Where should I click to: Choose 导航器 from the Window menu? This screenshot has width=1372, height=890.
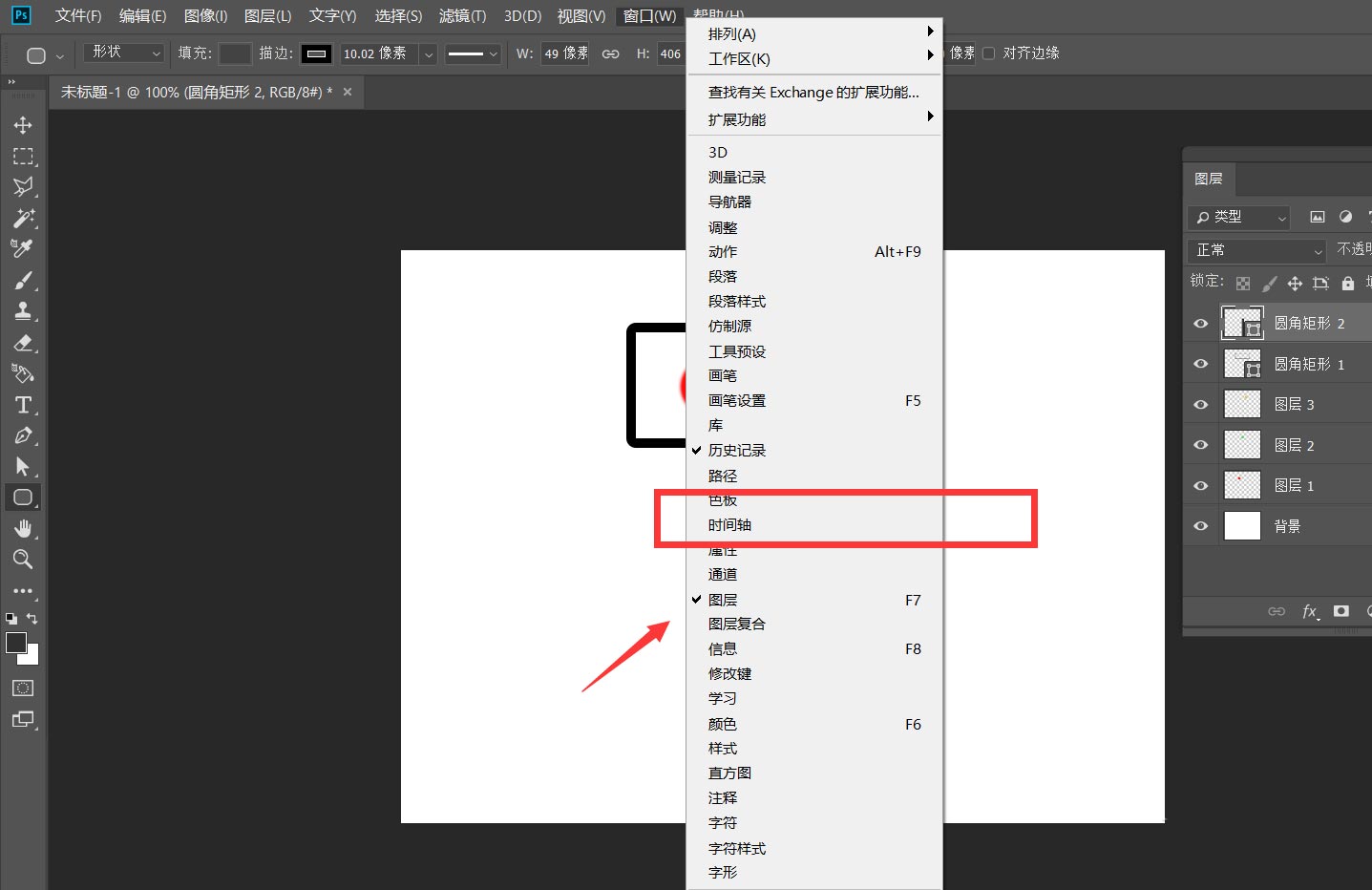(x=814, y=201)
